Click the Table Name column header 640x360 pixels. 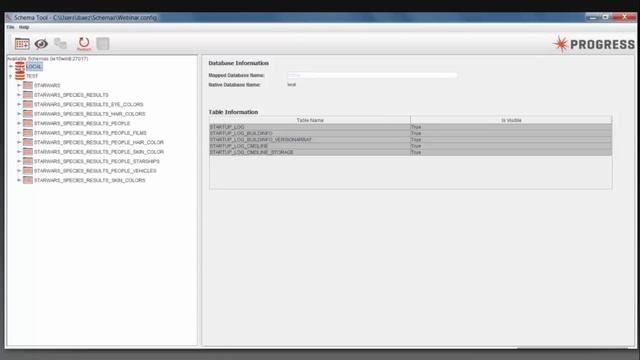310,120
